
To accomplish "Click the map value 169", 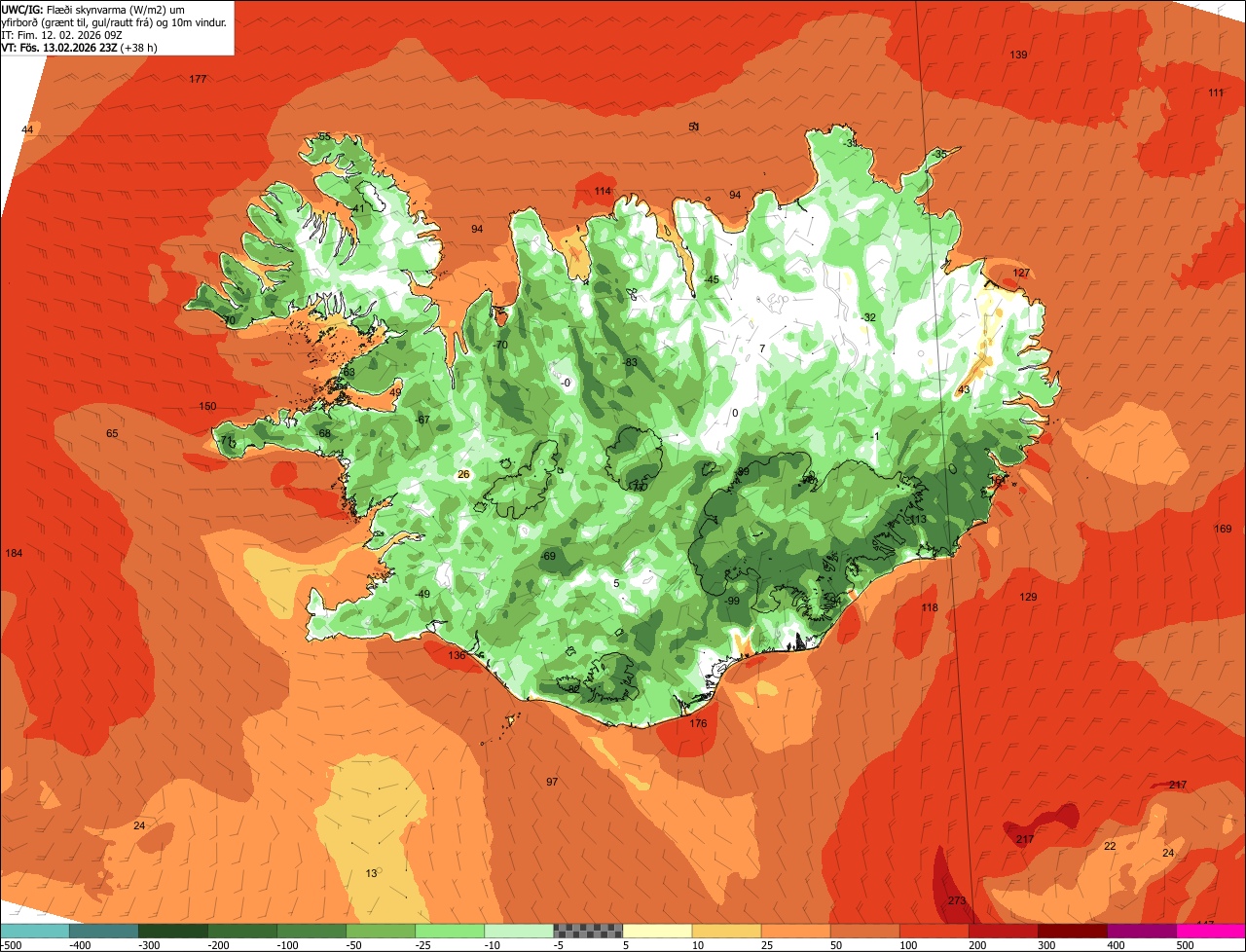I will (1223, 529).
